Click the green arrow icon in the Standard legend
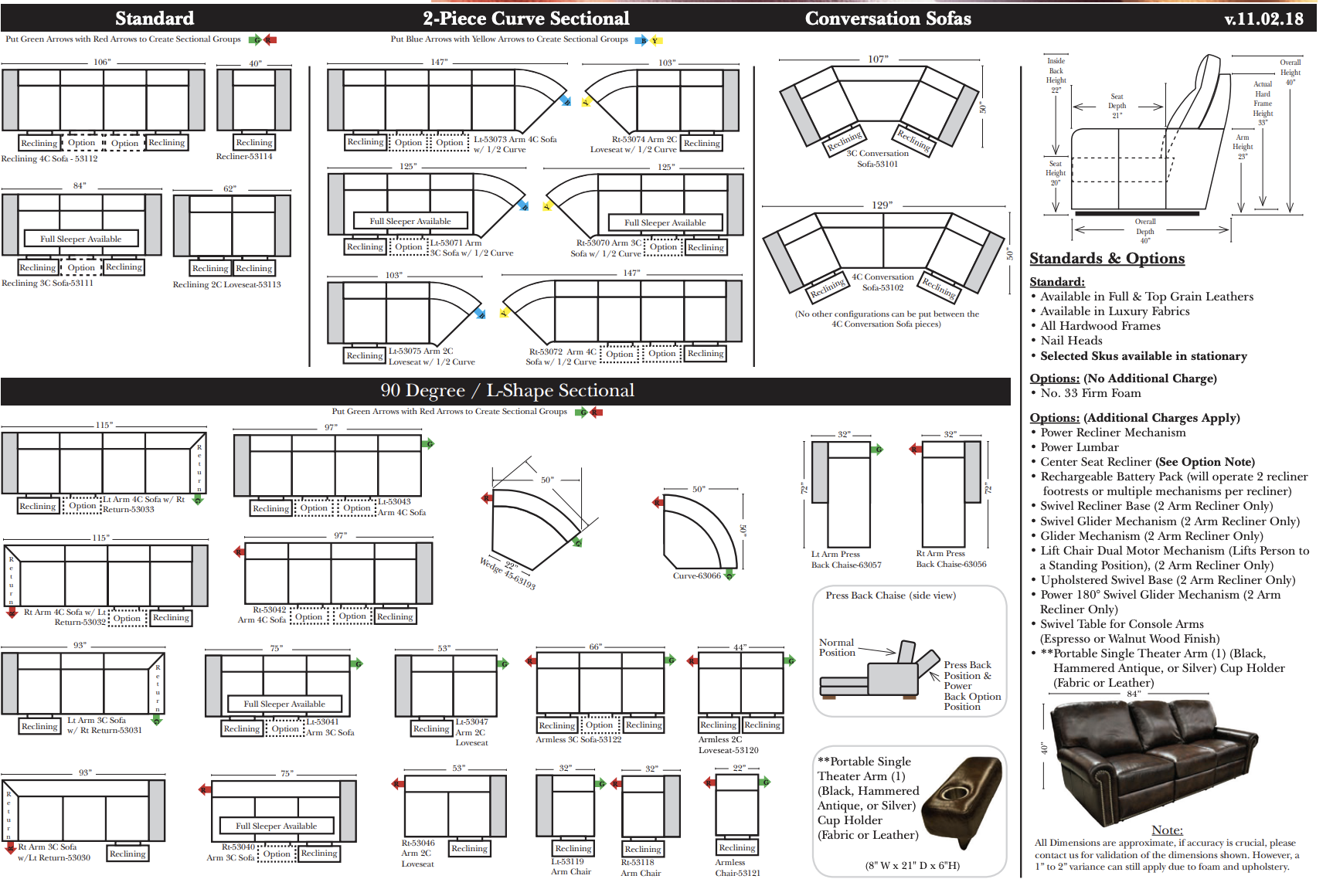Screen dimensions: 1333x896 [255, 39]
